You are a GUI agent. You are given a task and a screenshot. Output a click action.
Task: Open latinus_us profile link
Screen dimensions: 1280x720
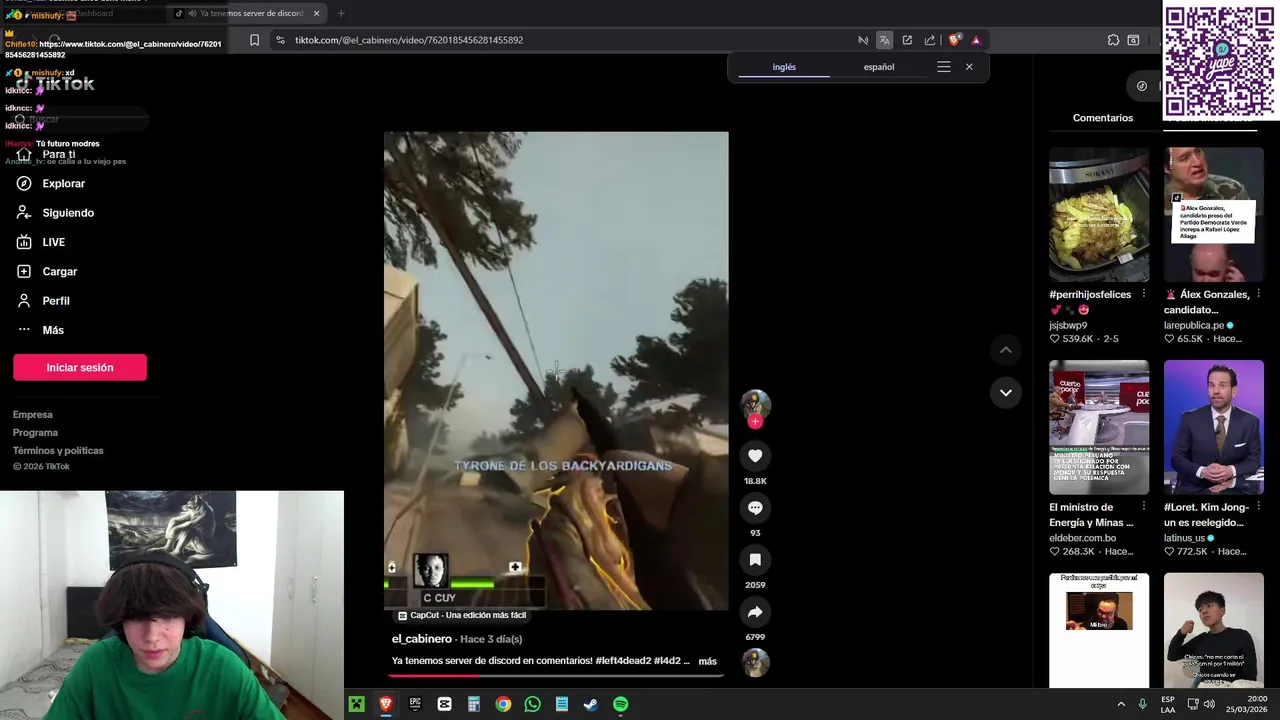coord(1184,538)
